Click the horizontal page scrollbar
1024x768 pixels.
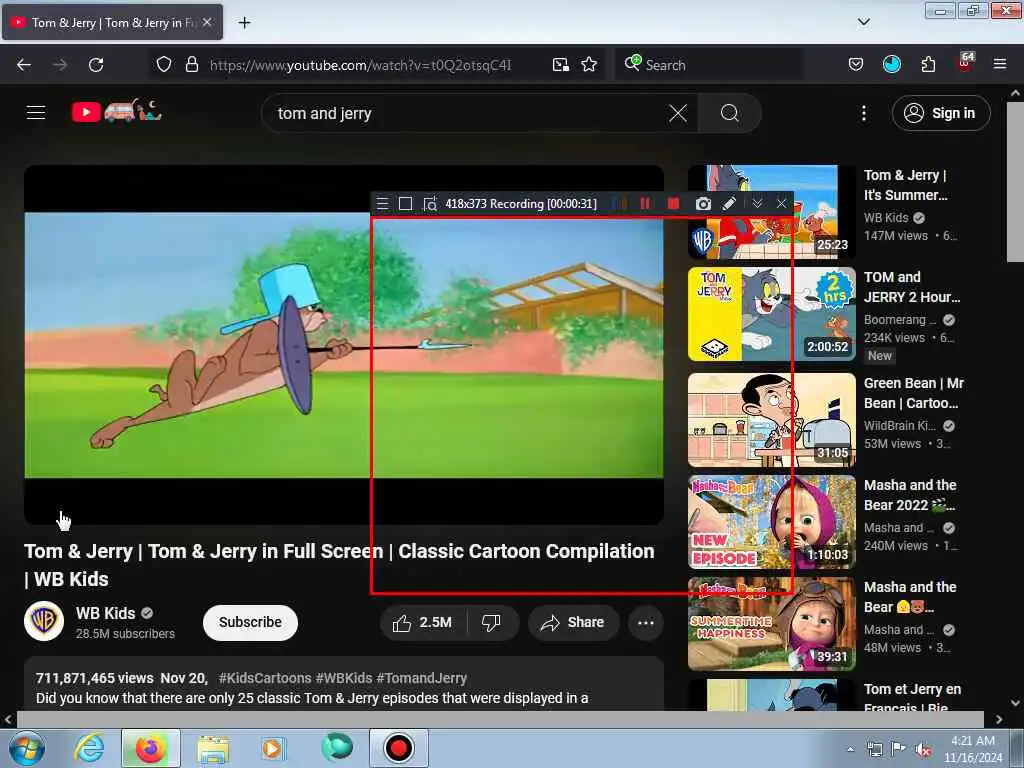[x=500, y=720]
